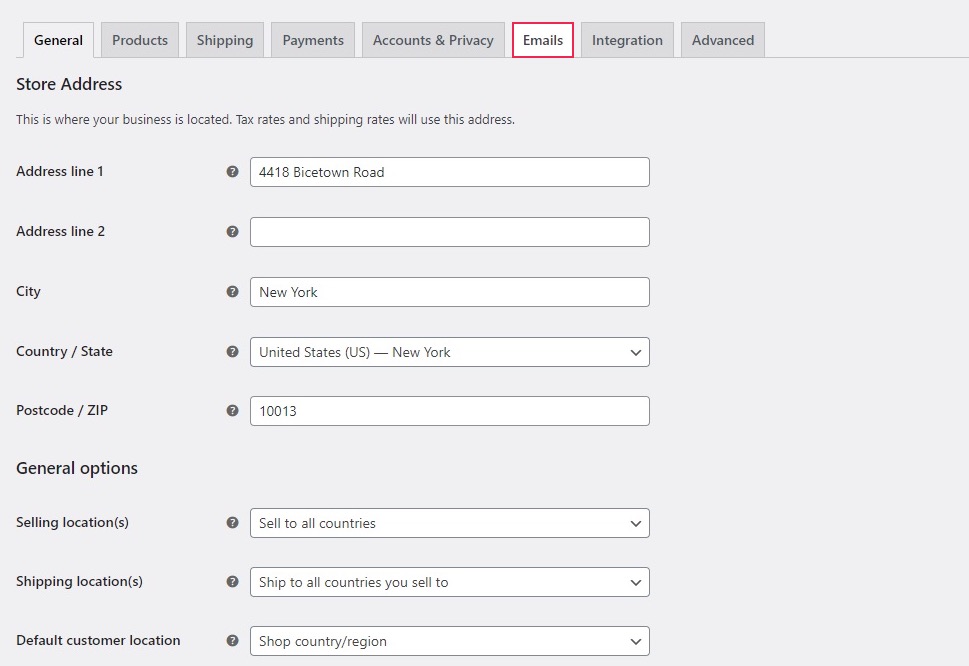Image resolution: width=969 pixels, height=666 pixels.
Task: Click the Postcode / ZIP input
Action: [x=449, y=411]
